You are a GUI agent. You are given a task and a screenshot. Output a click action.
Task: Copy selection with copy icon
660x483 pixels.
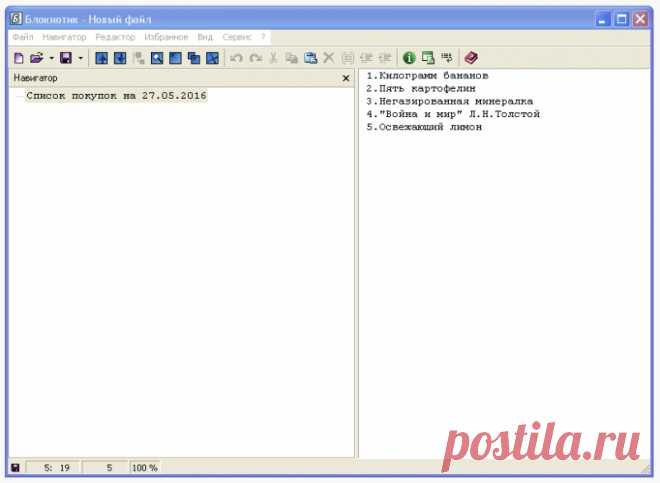[x=291, y=58]
